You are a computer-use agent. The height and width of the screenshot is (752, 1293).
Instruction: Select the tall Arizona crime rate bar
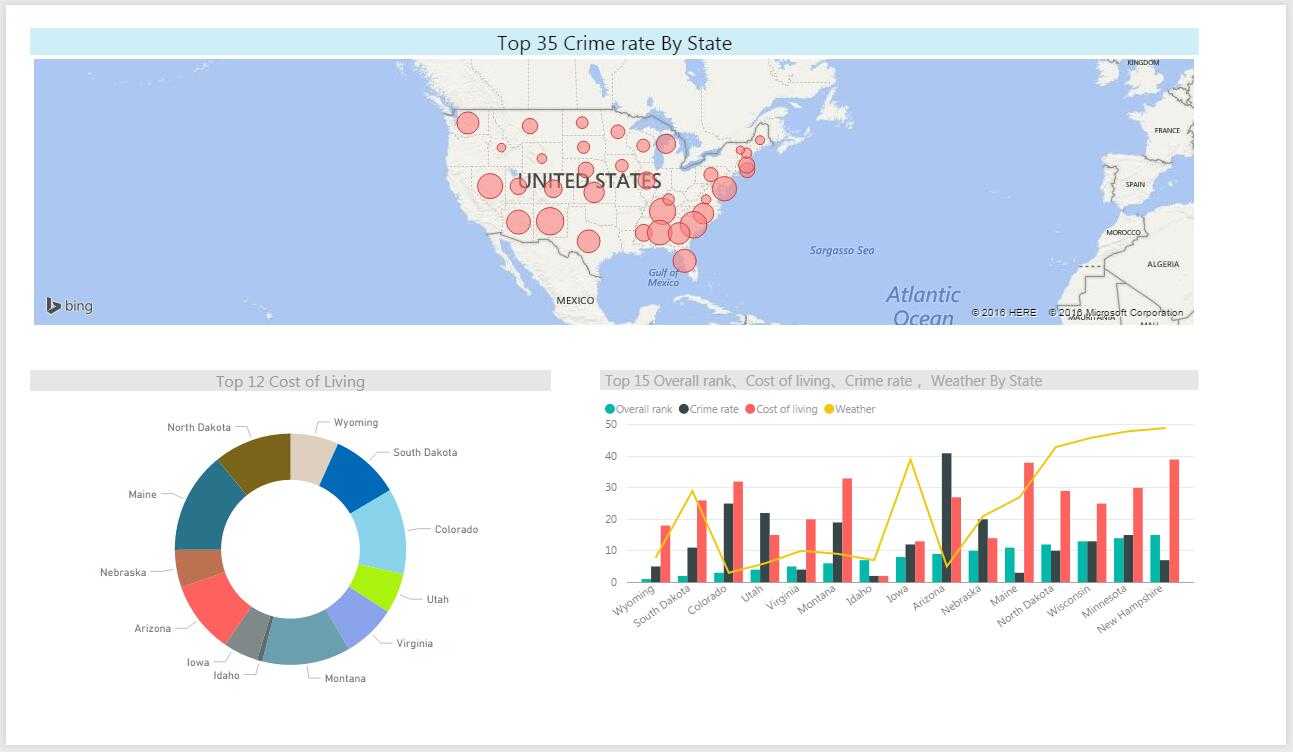coord(947,517)
